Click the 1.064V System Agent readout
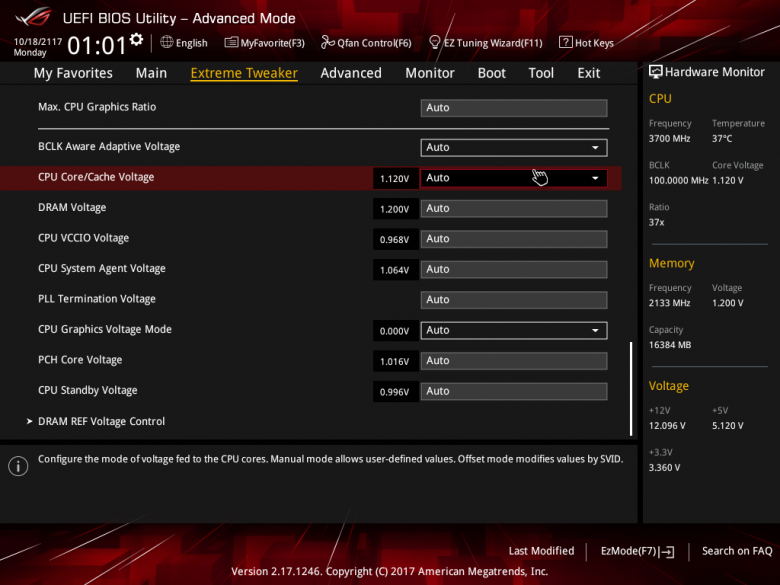780x585 pixels. 394,270
